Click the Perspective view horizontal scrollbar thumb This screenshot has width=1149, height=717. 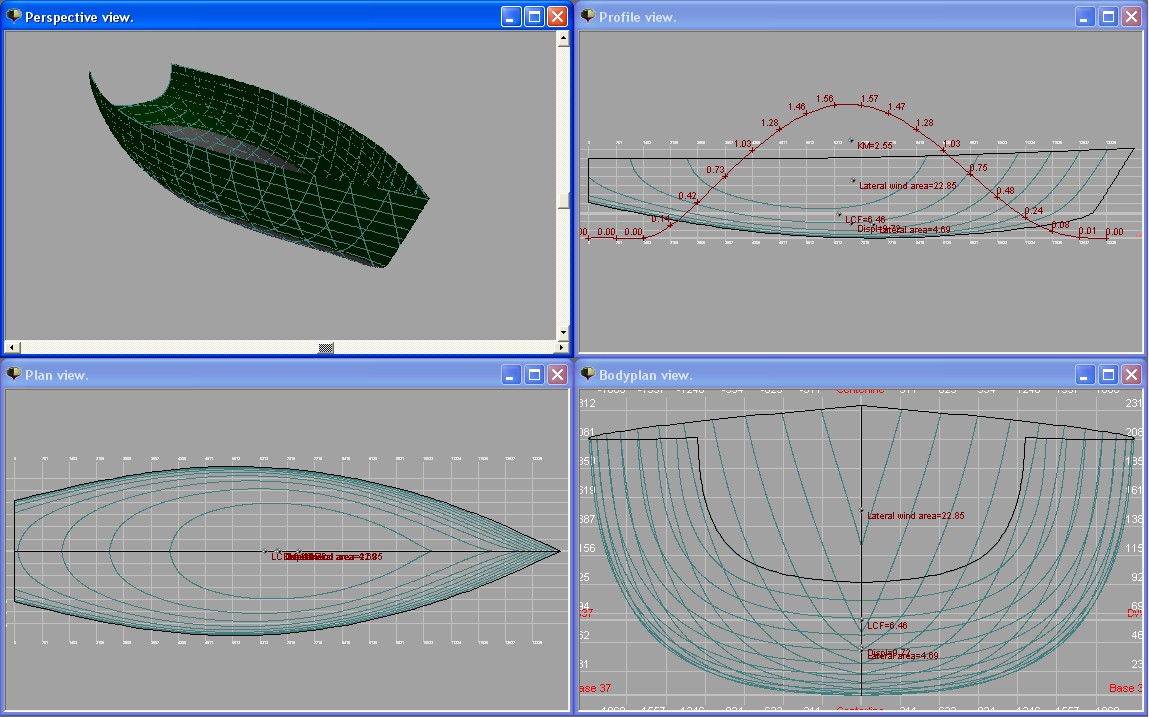click(x=326, y=347)
